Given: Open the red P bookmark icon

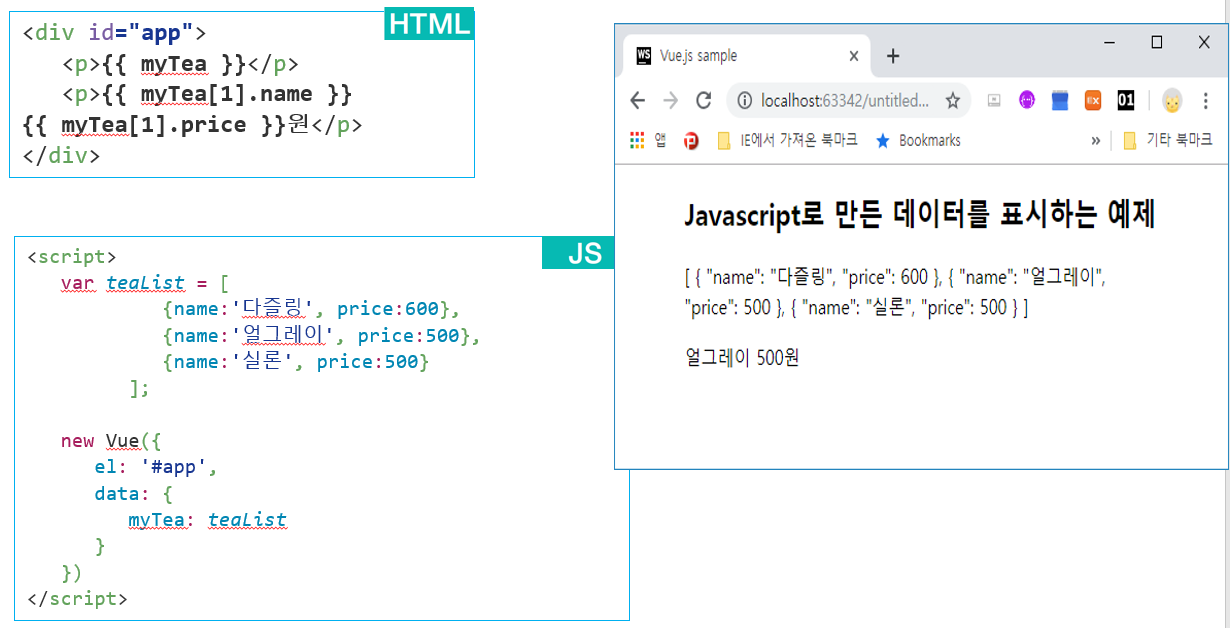Looking at the screenshot, I should [x=691, y=140].
